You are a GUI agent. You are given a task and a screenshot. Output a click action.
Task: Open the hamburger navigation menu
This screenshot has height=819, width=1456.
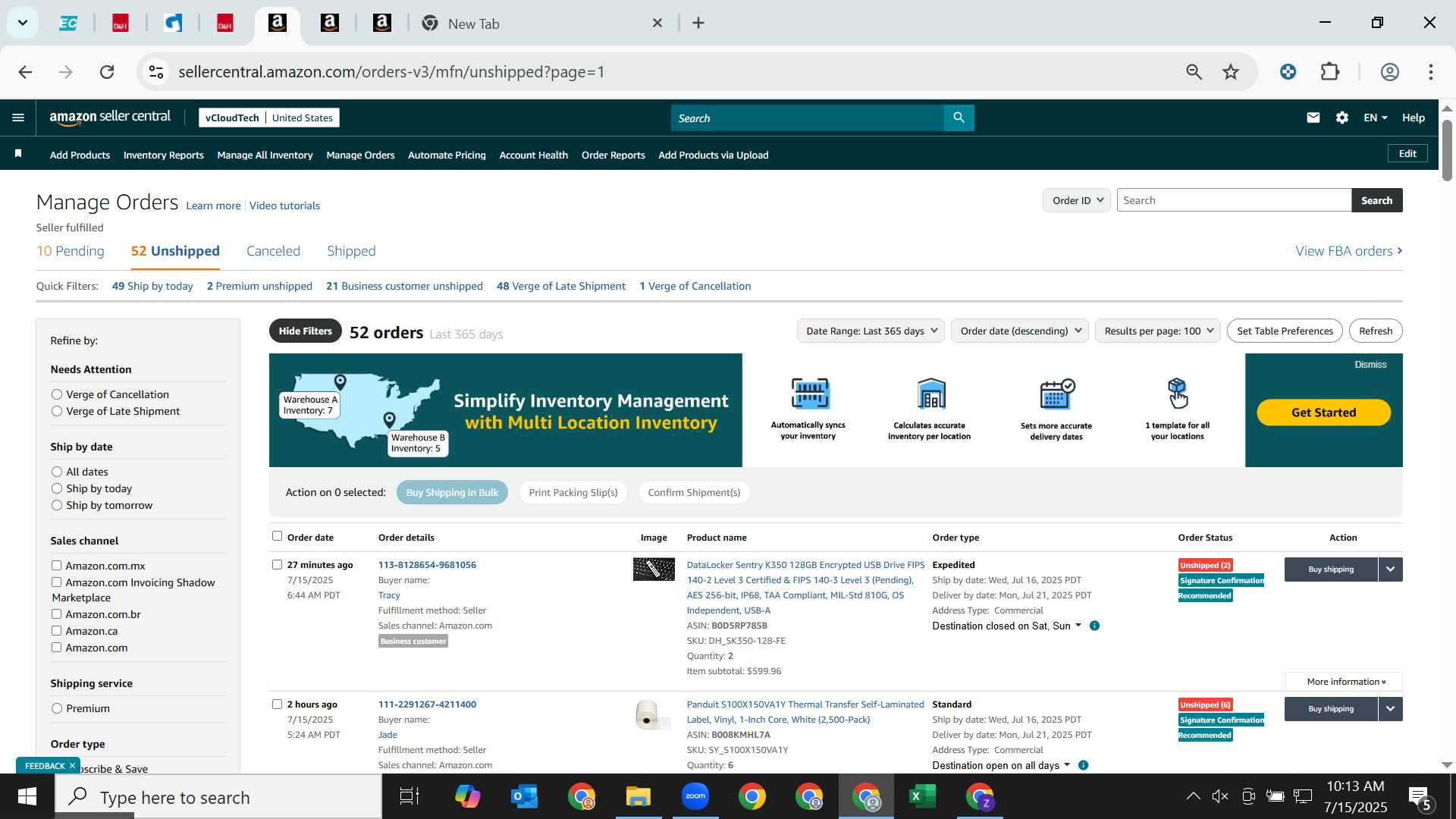(18, 118)
